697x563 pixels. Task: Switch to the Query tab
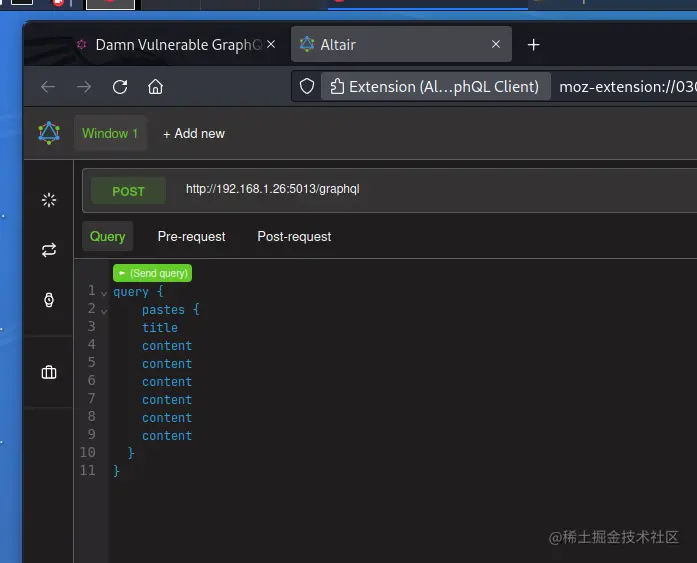108,236
